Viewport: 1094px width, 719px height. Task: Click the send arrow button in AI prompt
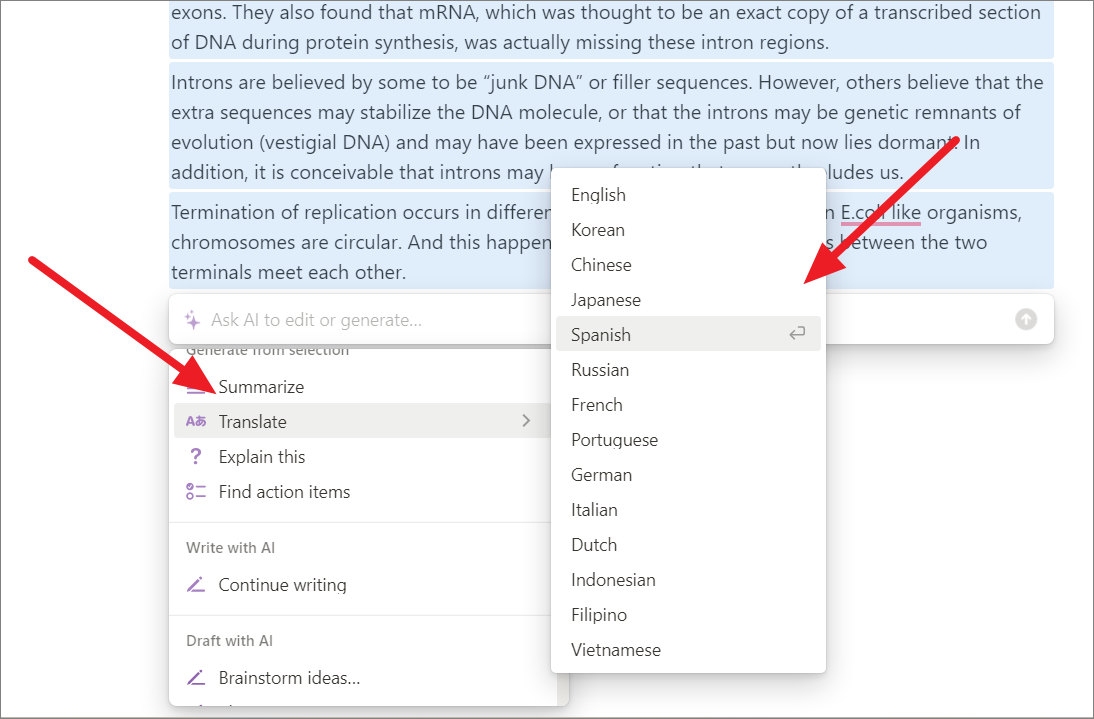click(1026, 319)
